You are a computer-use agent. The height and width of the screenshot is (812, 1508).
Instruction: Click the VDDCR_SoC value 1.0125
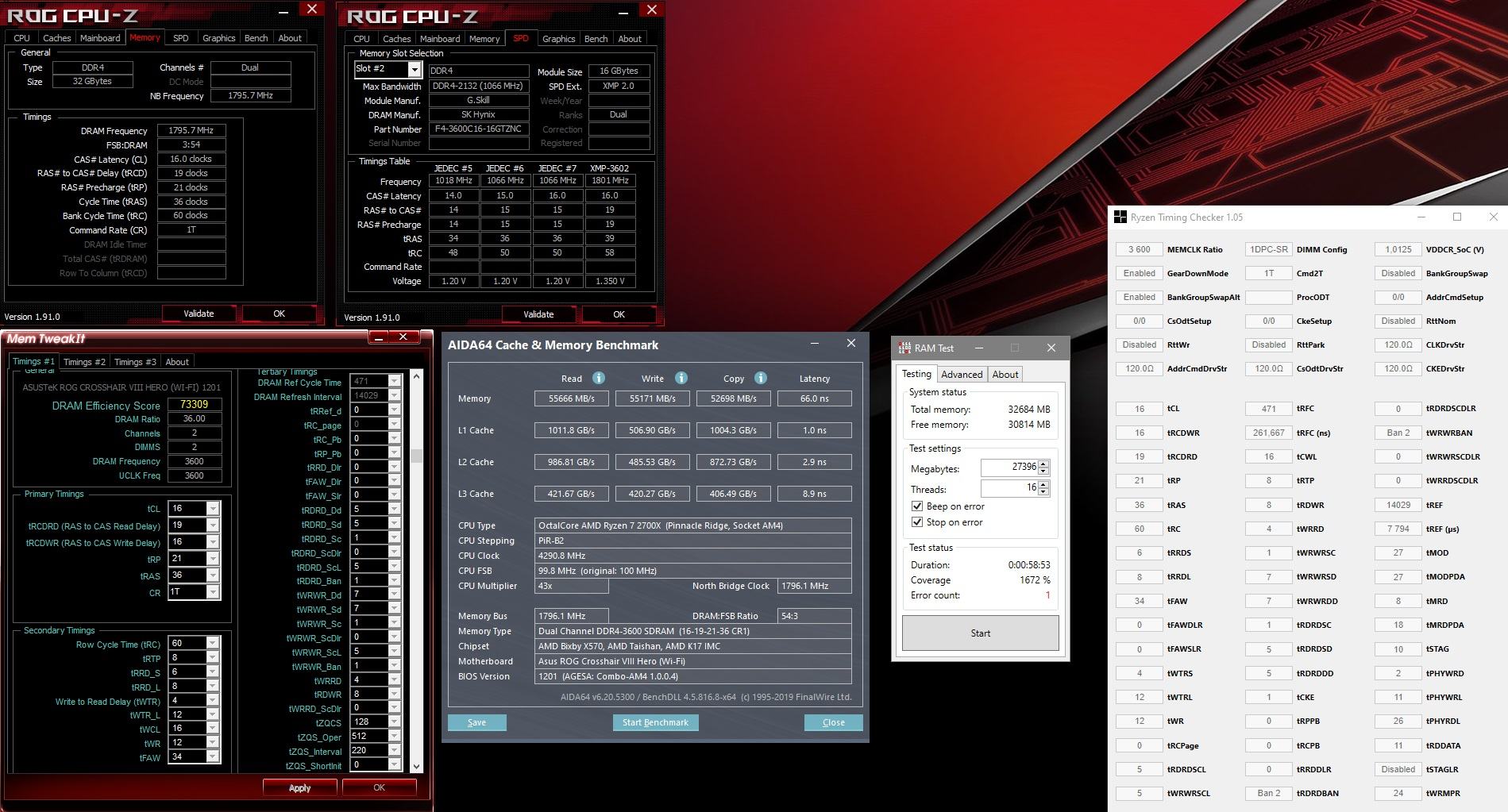pyautogui.click(x=1398, y=249)
